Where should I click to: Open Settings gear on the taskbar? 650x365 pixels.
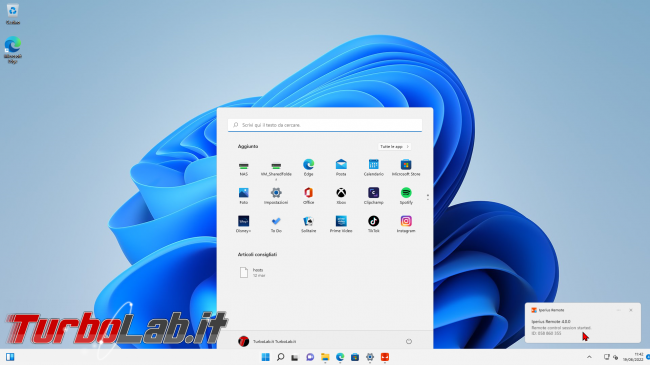coord(370,357)
